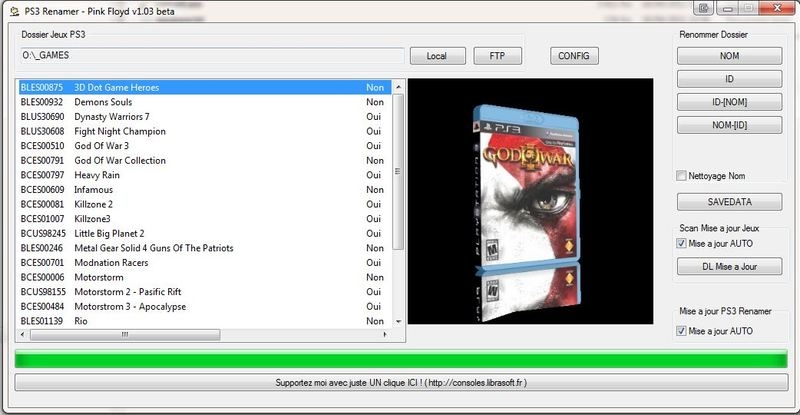Viewport: 800px width, 415px height.
Task: Select the Killzone3 row
Action: 205,218
